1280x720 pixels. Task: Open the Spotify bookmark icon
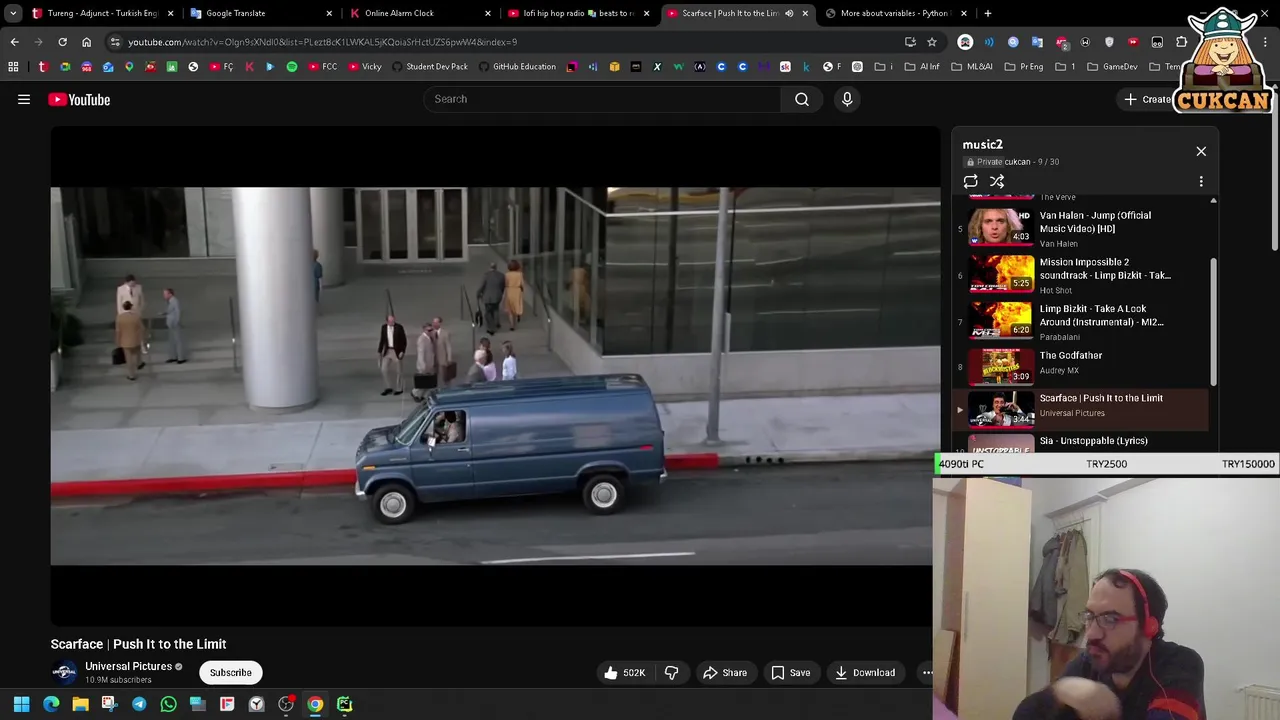pos(292,67)
